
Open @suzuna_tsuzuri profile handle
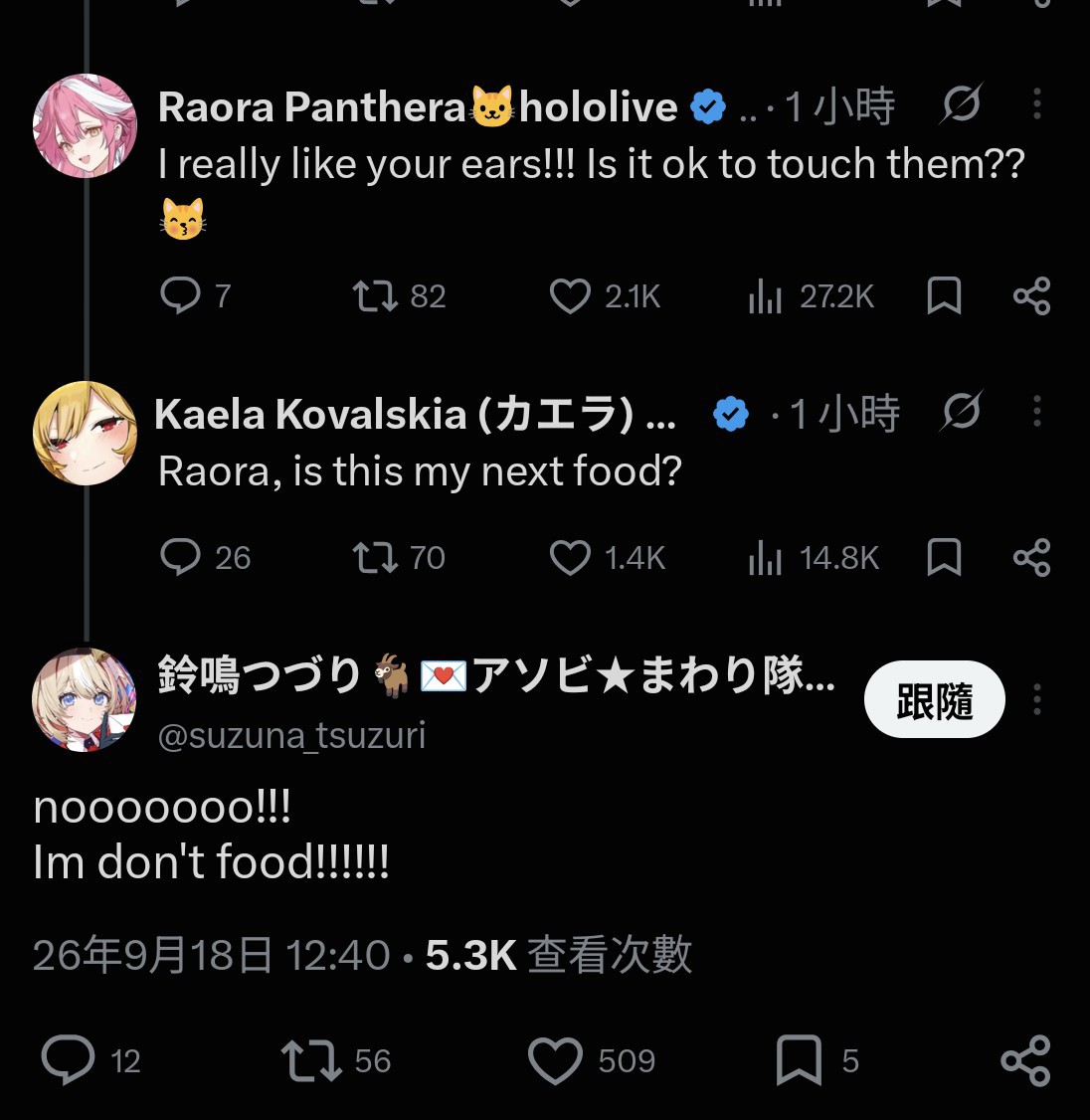click(x=291, y=735)
